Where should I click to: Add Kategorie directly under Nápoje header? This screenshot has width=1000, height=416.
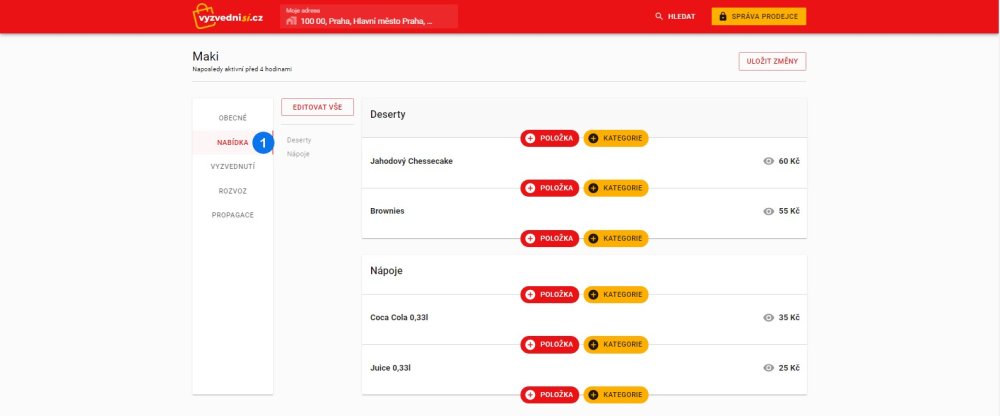point(615,295)
